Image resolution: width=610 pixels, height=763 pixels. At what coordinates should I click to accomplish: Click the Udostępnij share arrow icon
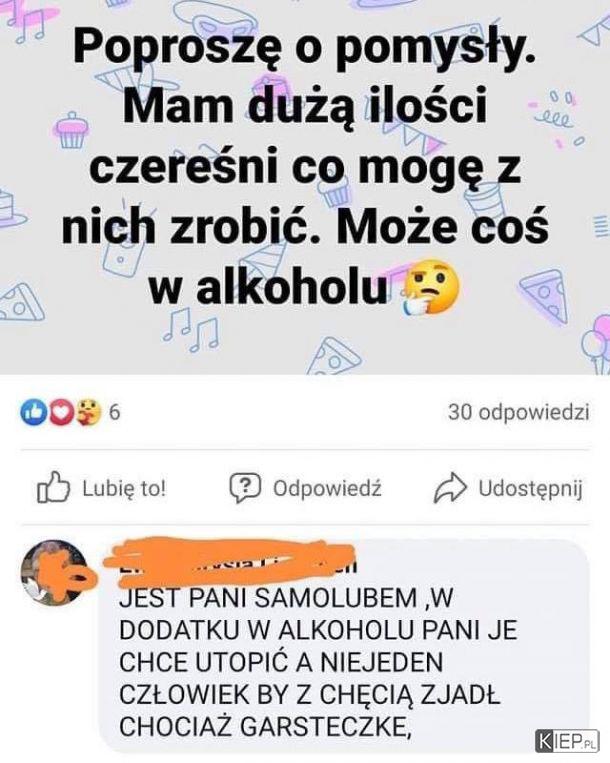click(450, 487)
